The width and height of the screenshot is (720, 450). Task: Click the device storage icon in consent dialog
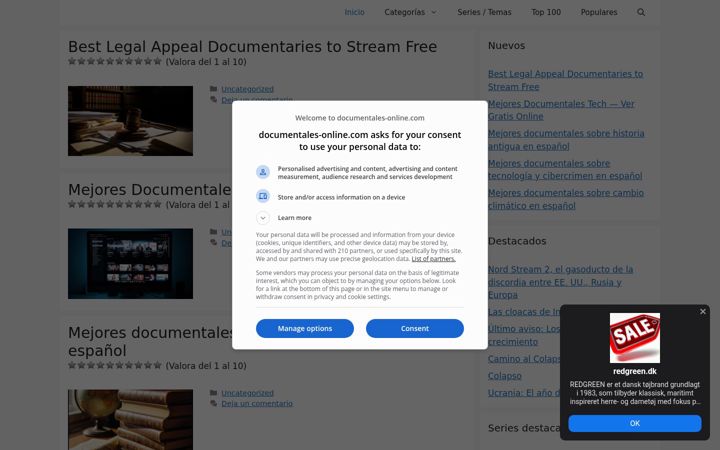[263, 197]
